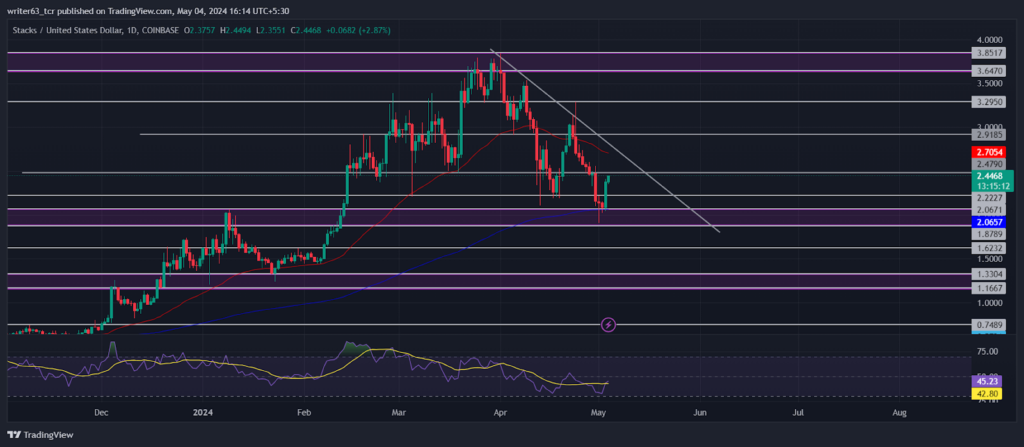Click the RSI 75.00 axis tick
Screen dimensions: 1024x447
click(987, 352)
